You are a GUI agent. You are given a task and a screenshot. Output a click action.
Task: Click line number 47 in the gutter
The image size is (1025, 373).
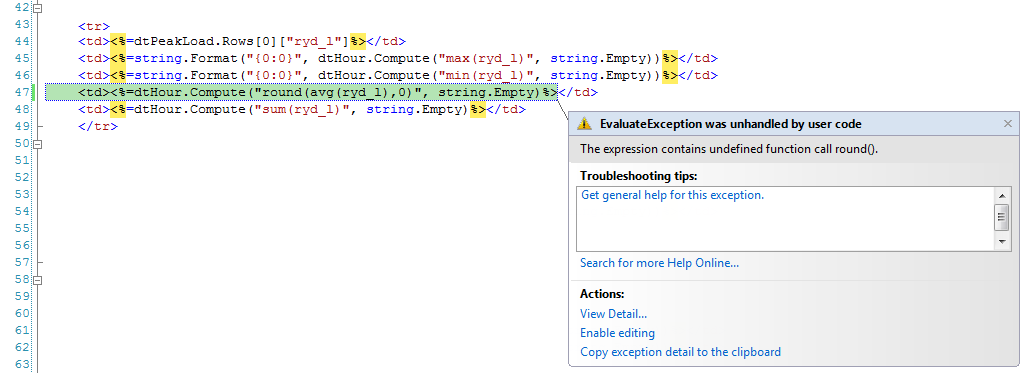pyautogui.click(x=22, y=92)
